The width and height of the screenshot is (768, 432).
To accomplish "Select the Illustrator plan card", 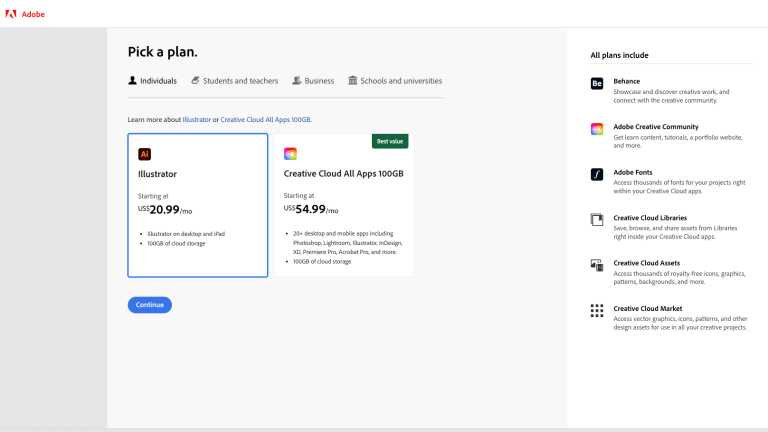I will 198,205.
